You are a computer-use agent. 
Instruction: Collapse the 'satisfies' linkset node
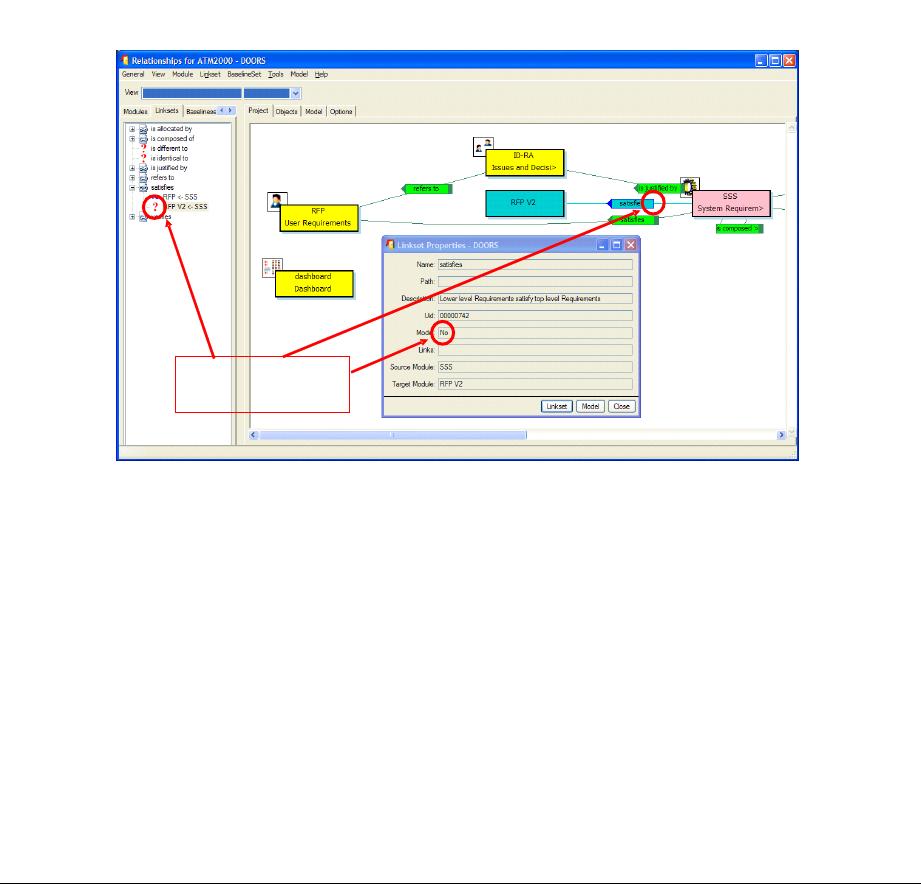click(132, 188)
